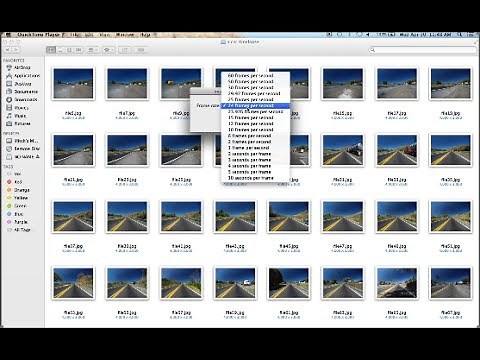
Task: Select the file37.jpg thumbnail
Action: coord(73,216)
